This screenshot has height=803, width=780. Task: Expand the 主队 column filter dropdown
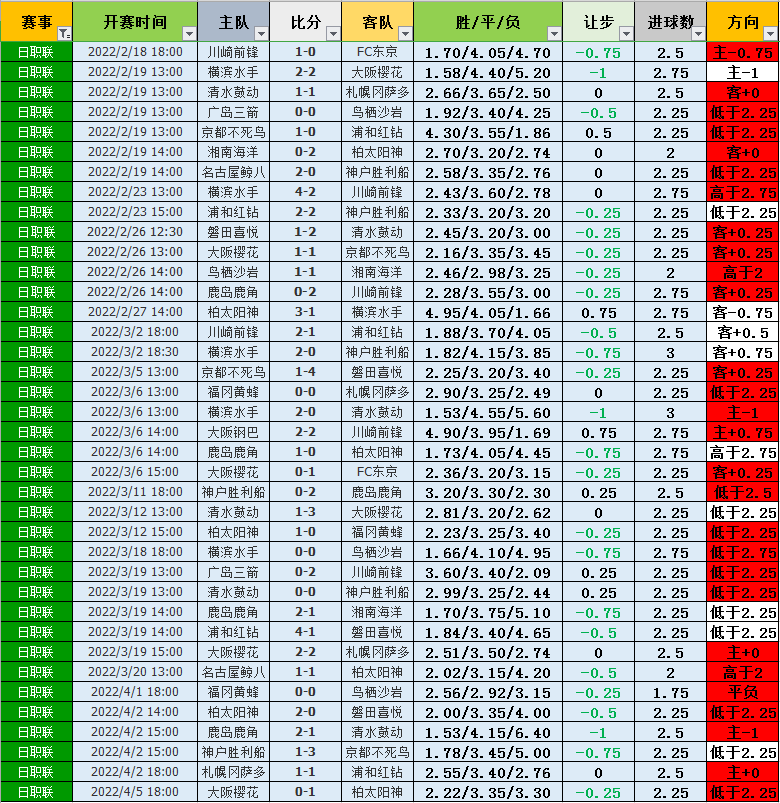(262, 34)
